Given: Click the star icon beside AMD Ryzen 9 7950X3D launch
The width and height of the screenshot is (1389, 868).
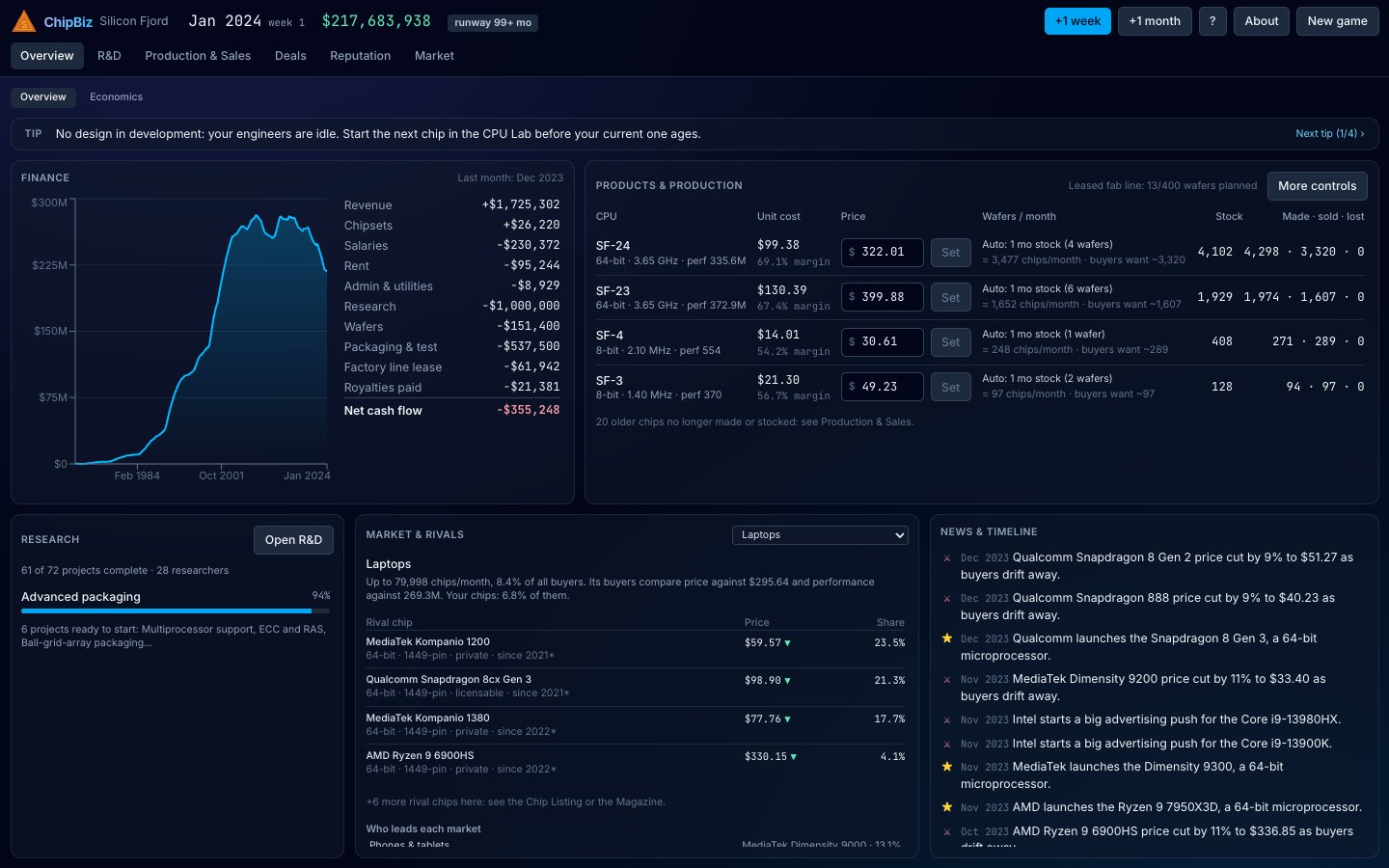Looking at the screenshot, I should 947,807.
